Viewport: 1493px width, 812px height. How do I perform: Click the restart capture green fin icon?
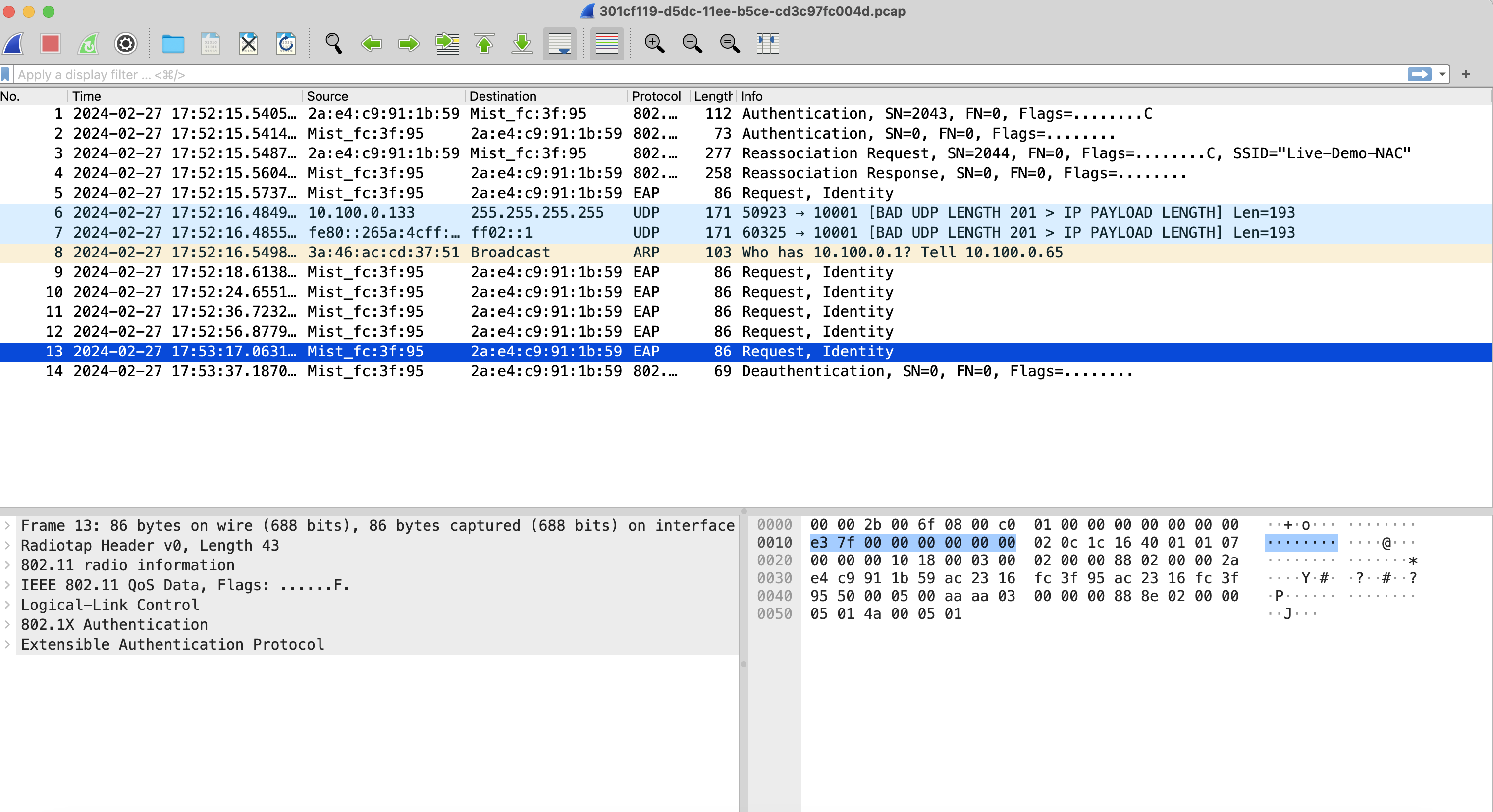pos(88,44)
